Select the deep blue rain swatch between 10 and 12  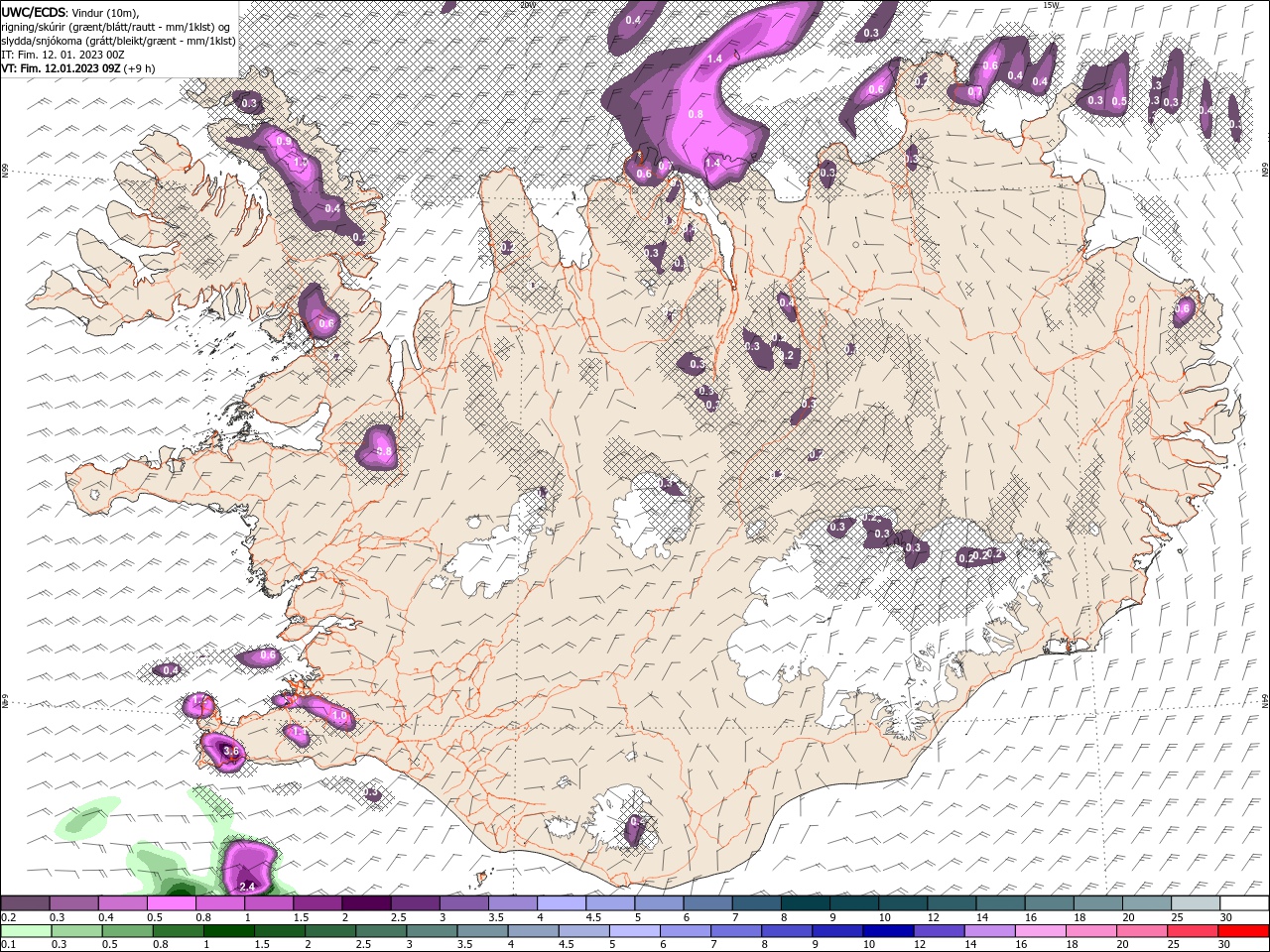point(888,931)
